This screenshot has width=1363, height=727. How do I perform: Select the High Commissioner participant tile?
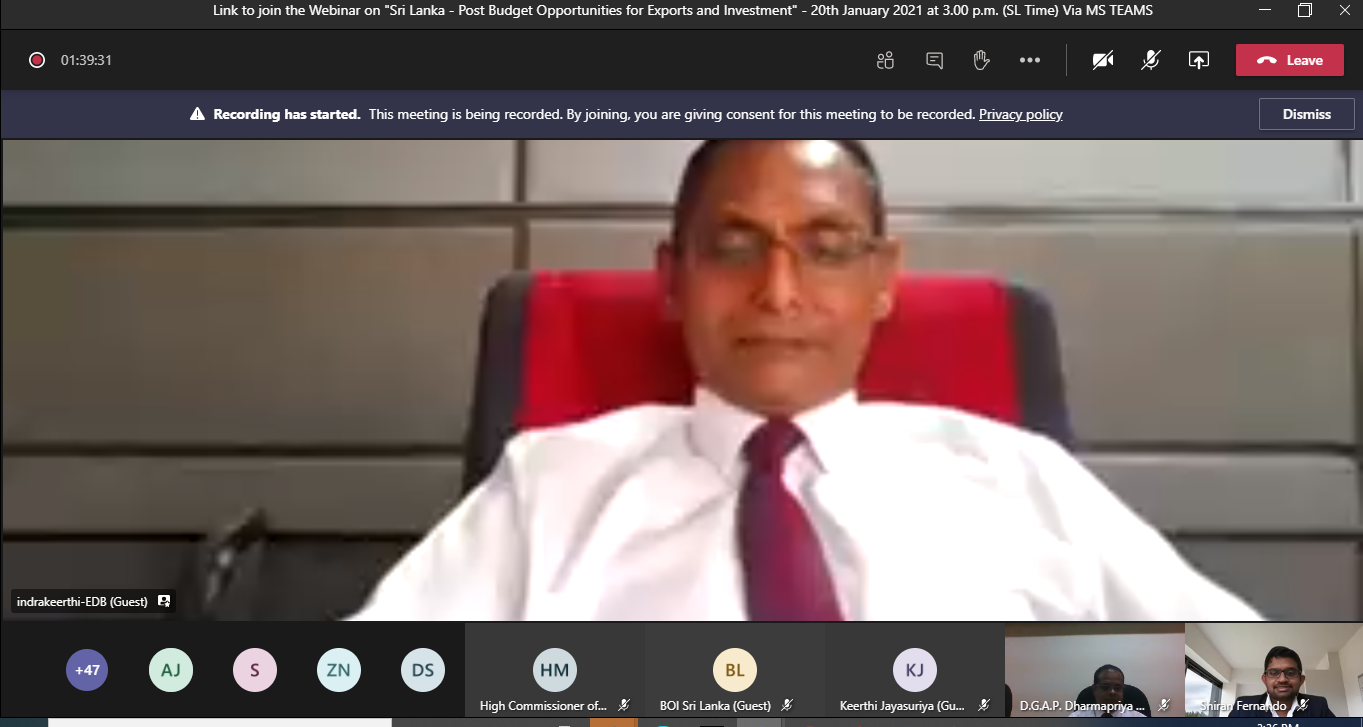(x=554, y=671)
